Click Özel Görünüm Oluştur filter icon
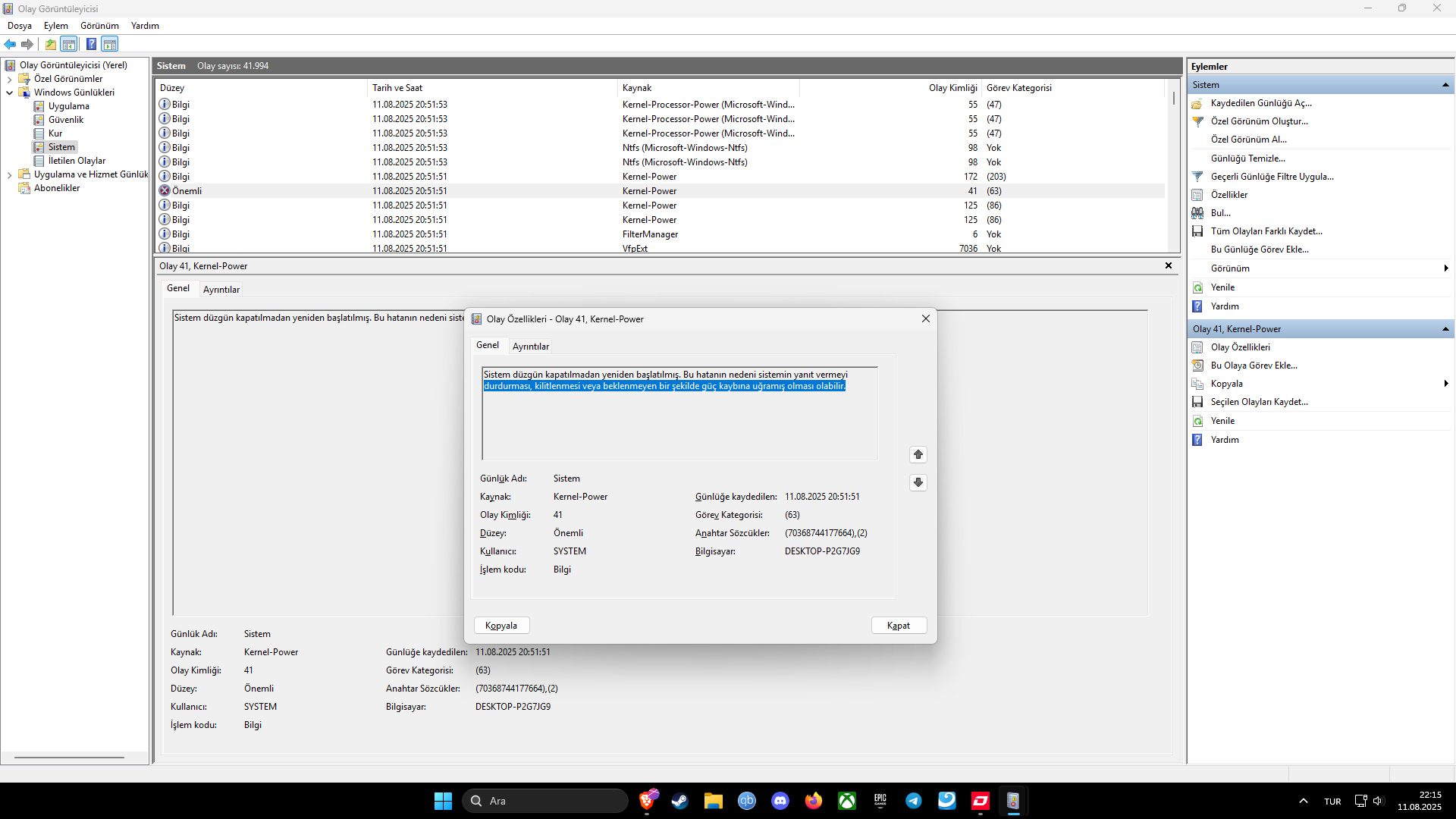The image size is (1456, 819). [x=1198, y=121]
